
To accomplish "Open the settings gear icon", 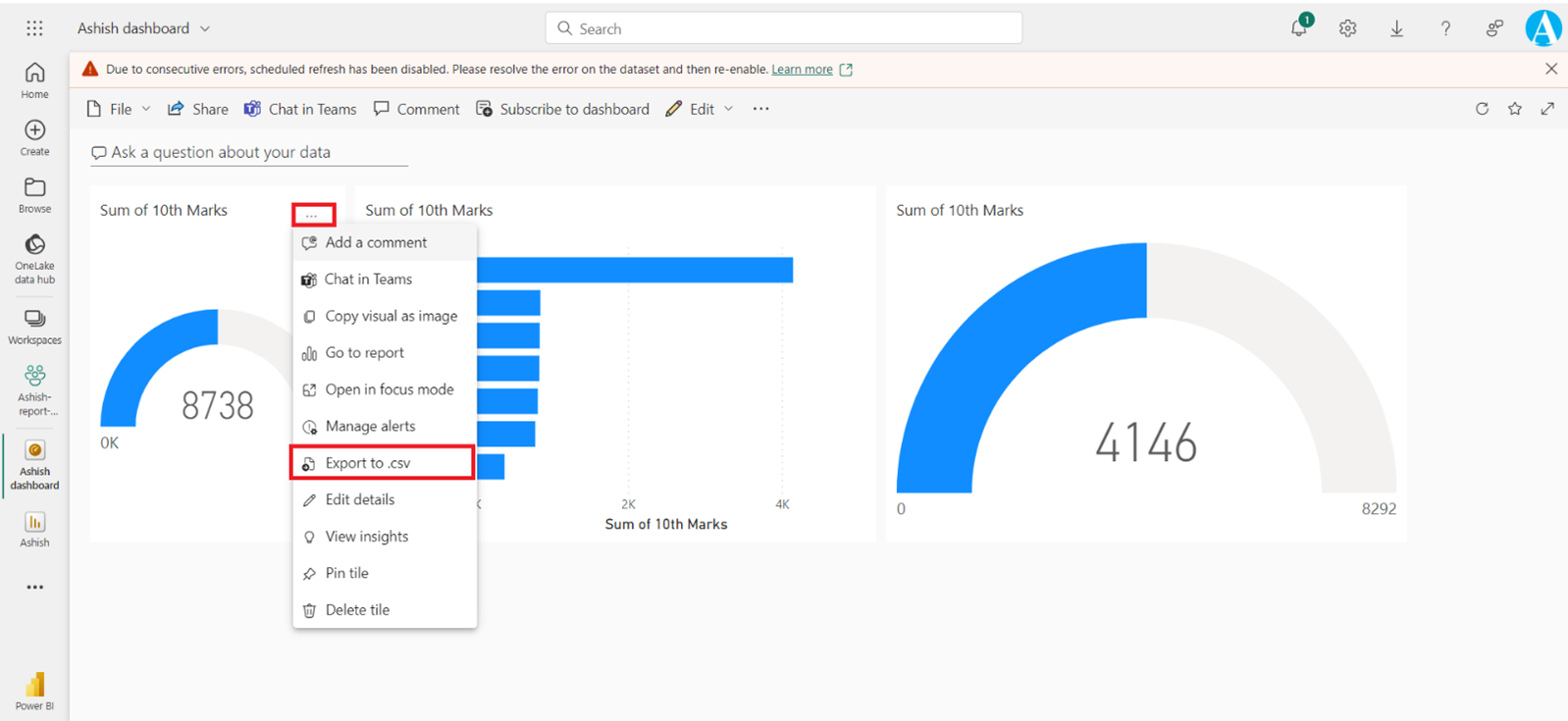I will coord(1347,28).
